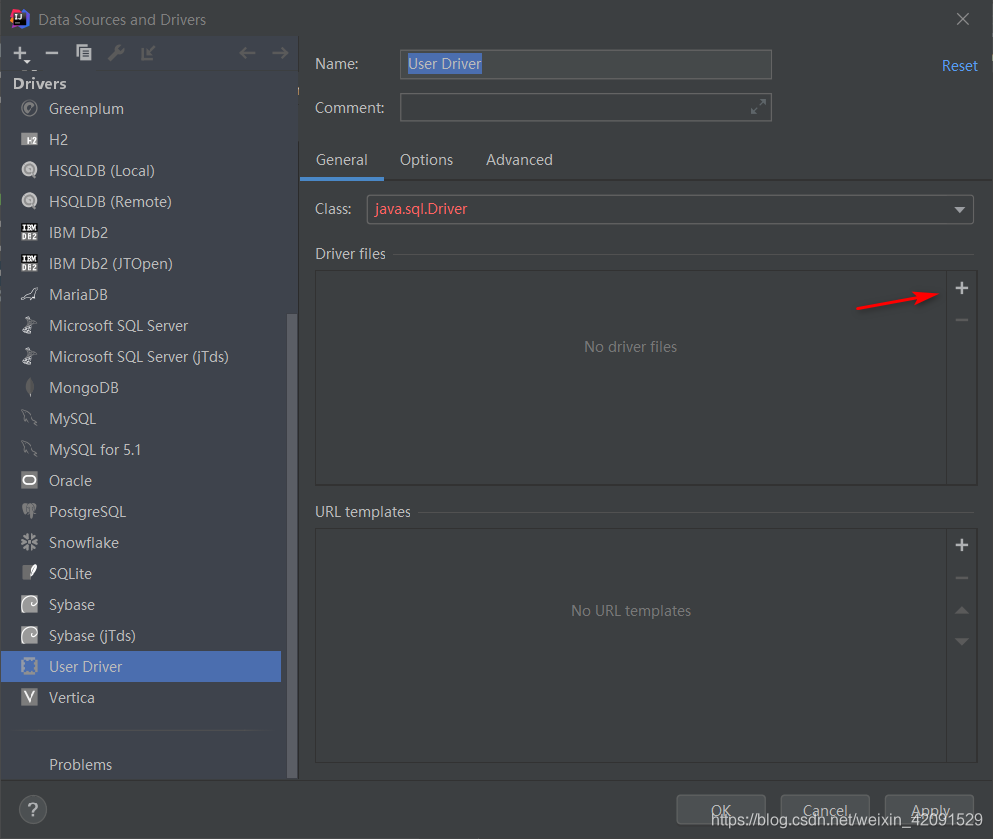Select Sybase driver
The height and width of the screenshot is (839, 993).
point(141,605)
